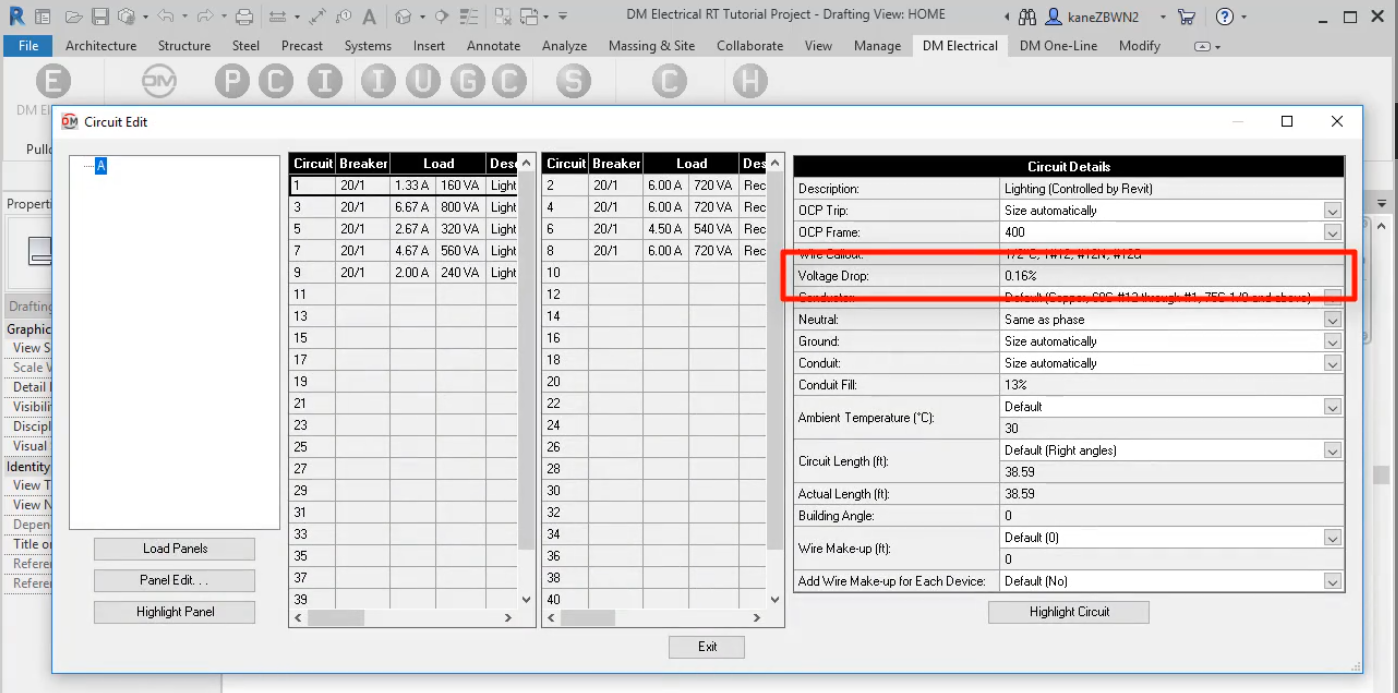The height and width of the screenshot is (693, 1398).
Task: Click the Save floppy disk icon
Action: point(100,17)
